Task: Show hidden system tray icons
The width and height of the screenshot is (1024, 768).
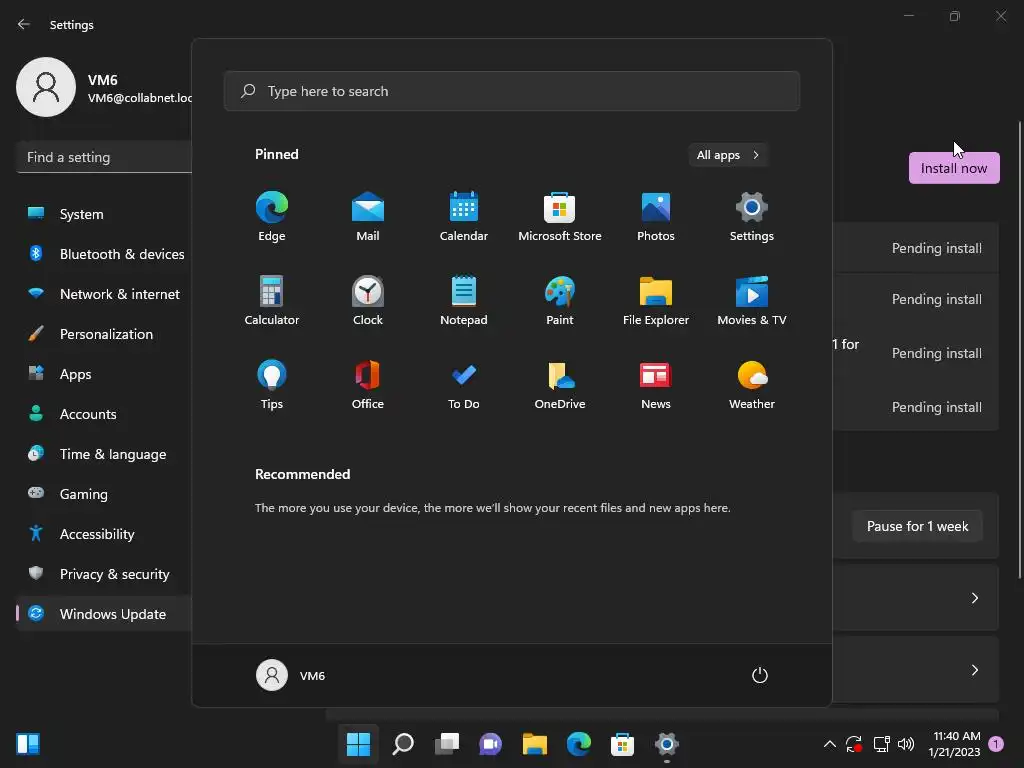Action: [829, 744]
